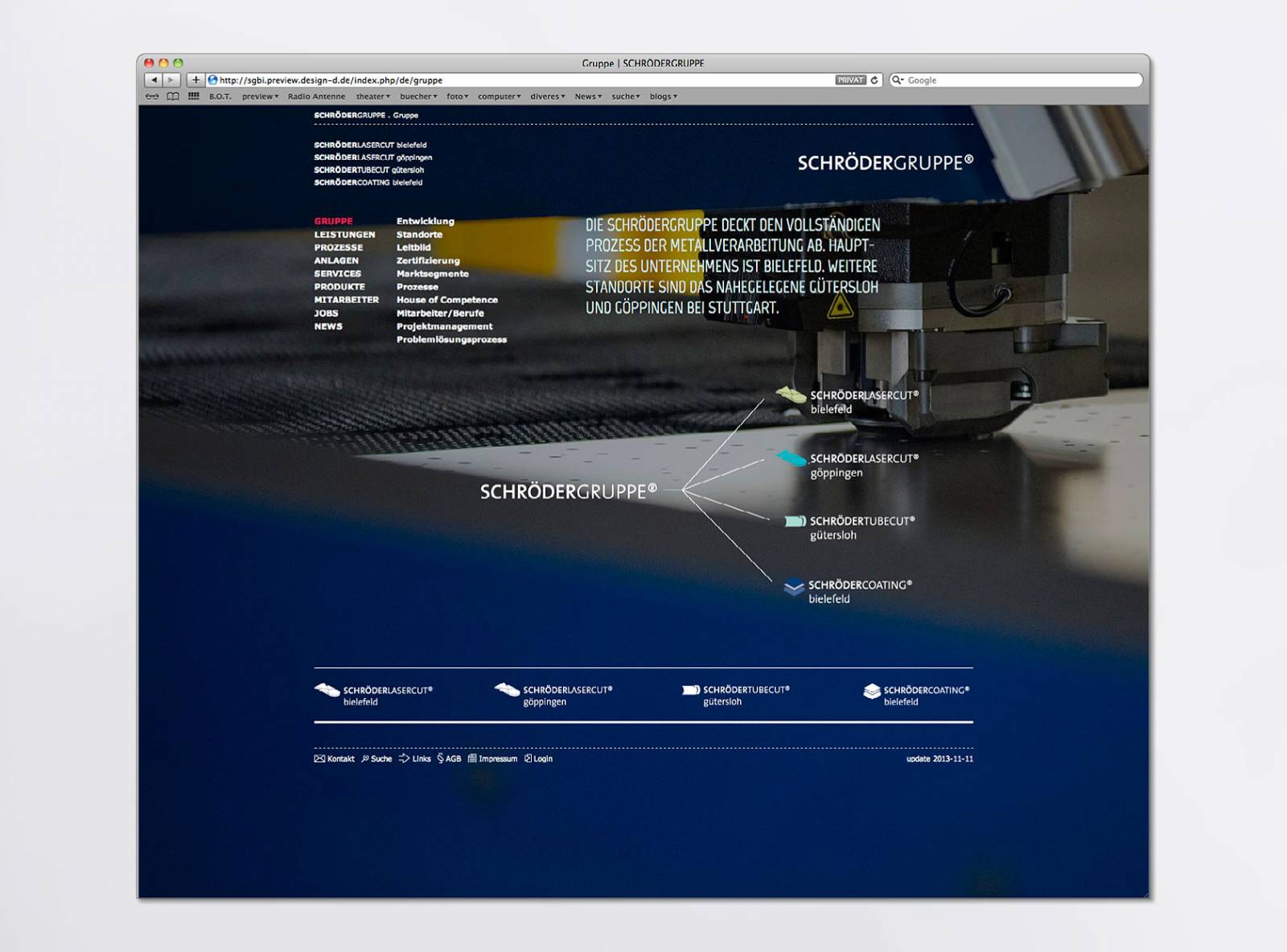Select PROZESSE in the main navigation
1287x952 pixels.
pyautogui.click(x=339, y=248)
